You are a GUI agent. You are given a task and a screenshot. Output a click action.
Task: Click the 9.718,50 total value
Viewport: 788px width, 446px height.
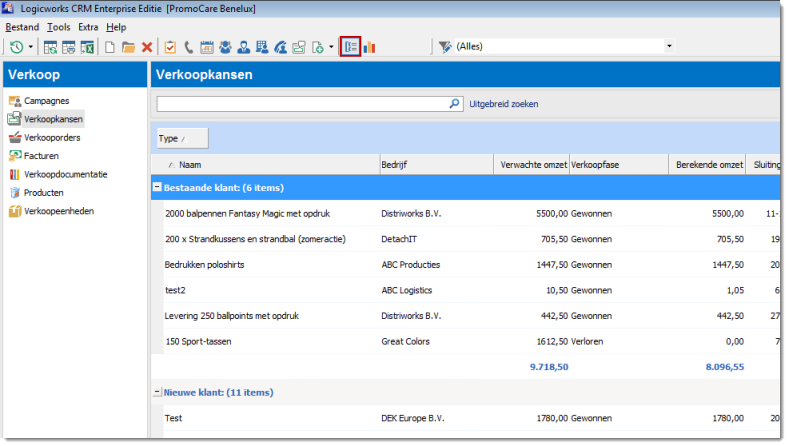(x=549, y=367)
